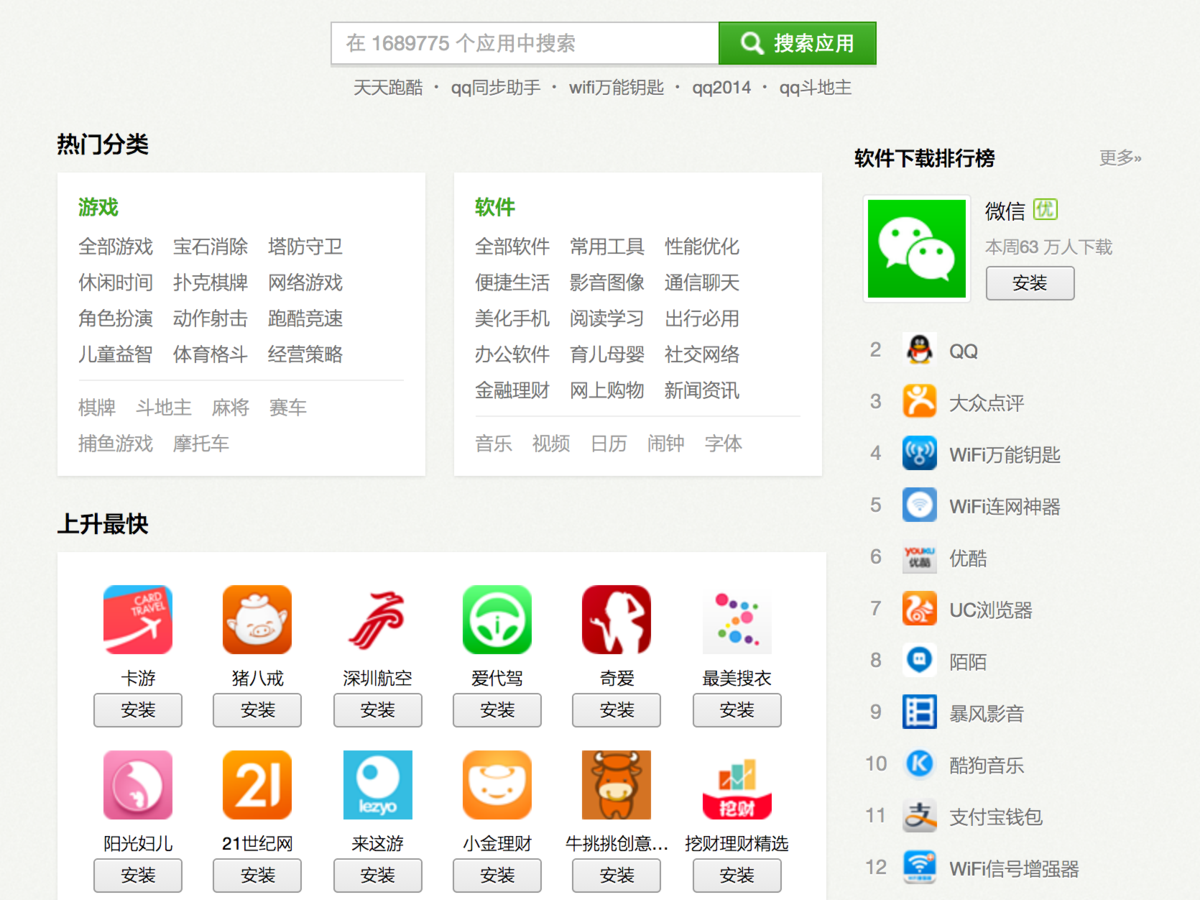Click the WiFi万能钥匙 app icon
The image size is (1200, 900).
pos(919,454)
